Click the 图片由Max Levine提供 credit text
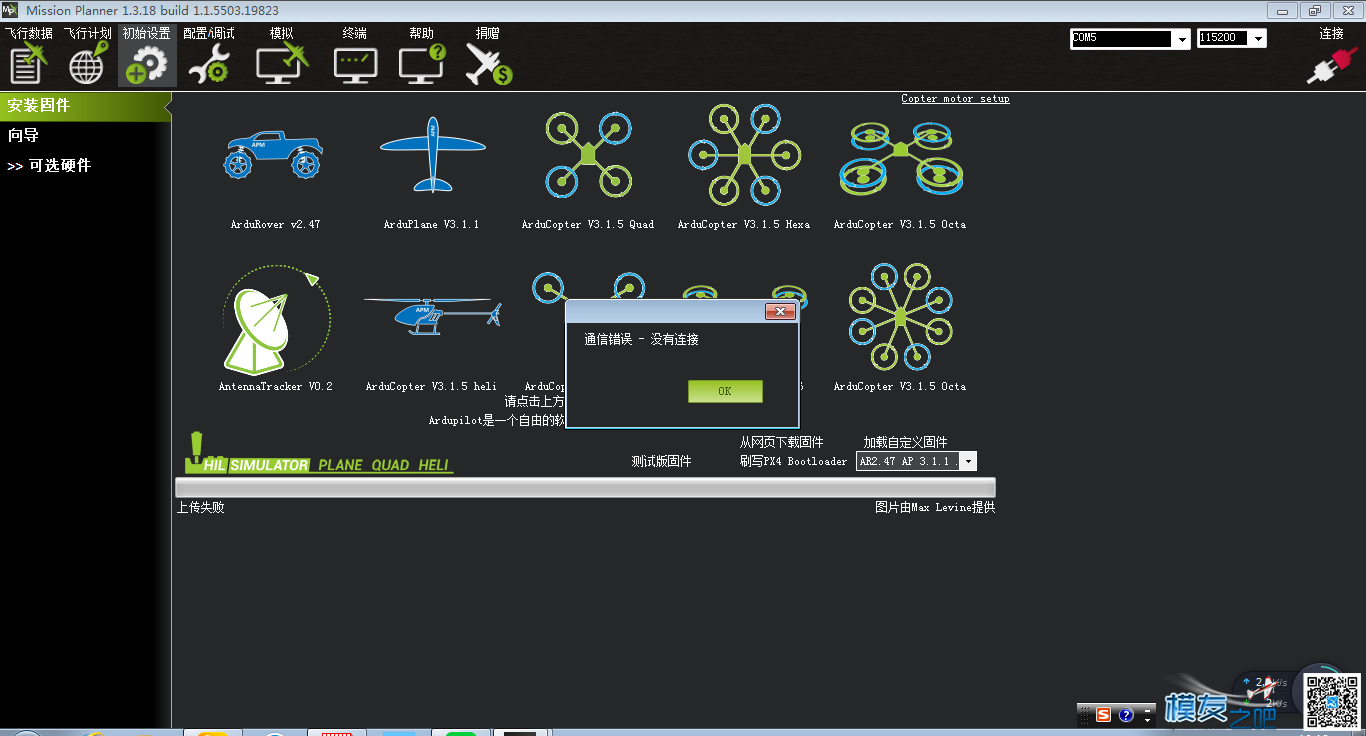This screenshot has width=1366, height=736. (935, 507)
